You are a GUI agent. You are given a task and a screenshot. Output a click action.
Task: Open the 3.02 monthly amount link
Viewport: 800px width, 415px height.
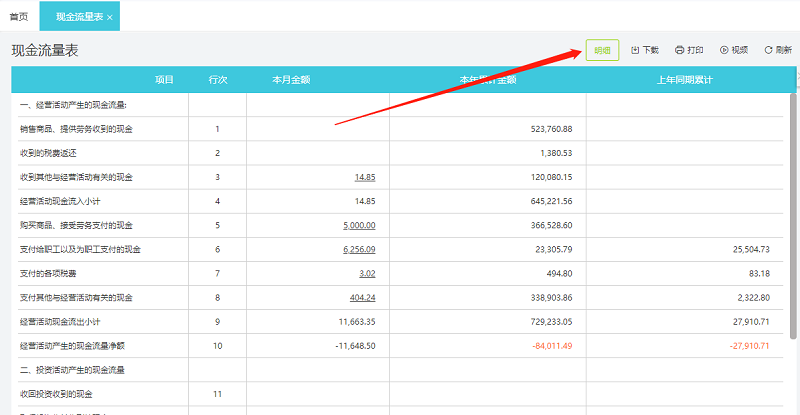[367, 273]
